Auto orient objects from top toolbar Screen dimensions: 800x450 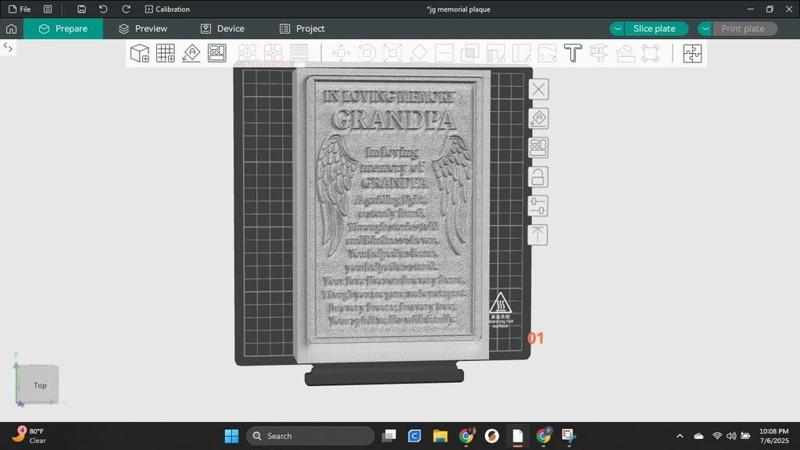[x=191, y=53]
